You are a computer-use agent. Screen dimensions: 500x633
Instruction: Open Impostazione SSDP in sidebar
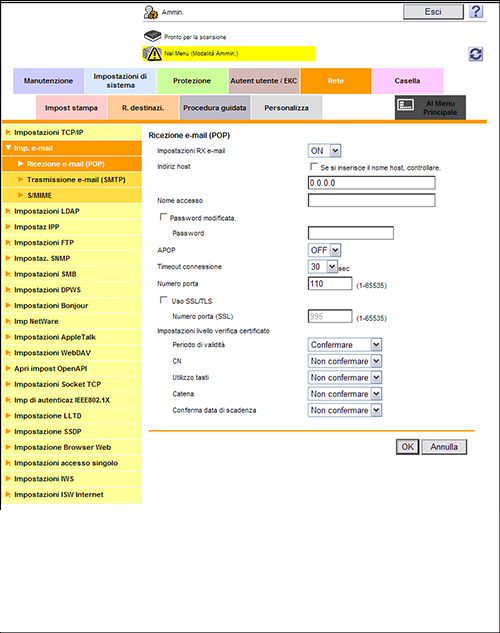click(x=72, y=432)
